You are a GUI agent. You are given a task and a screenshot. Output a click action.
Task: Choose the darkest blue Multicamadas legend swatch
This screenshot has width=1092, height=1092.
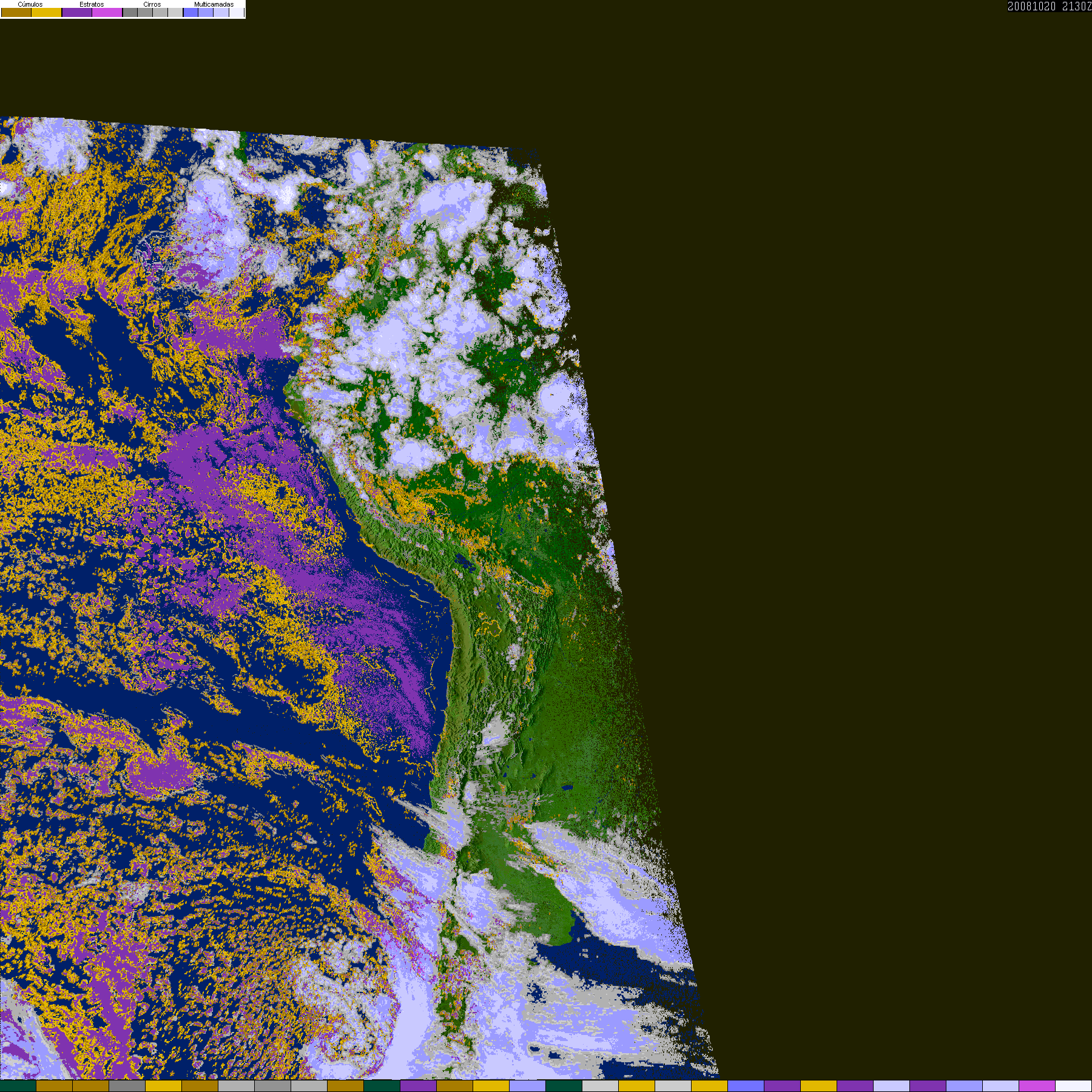coord(190,12)
